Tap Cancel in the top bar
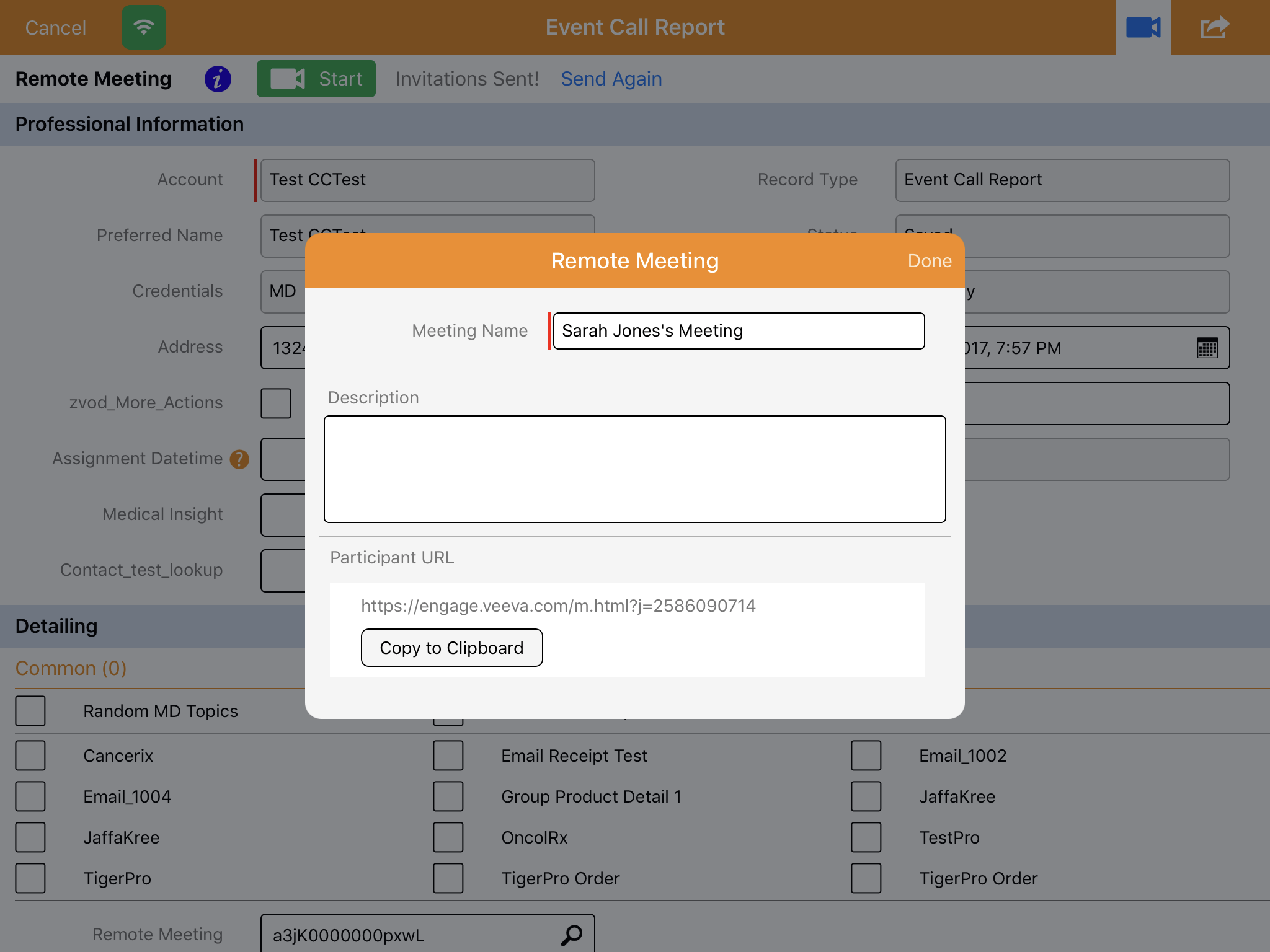The width and height of the screenshot is (1270, 952). tap(55, 27)
